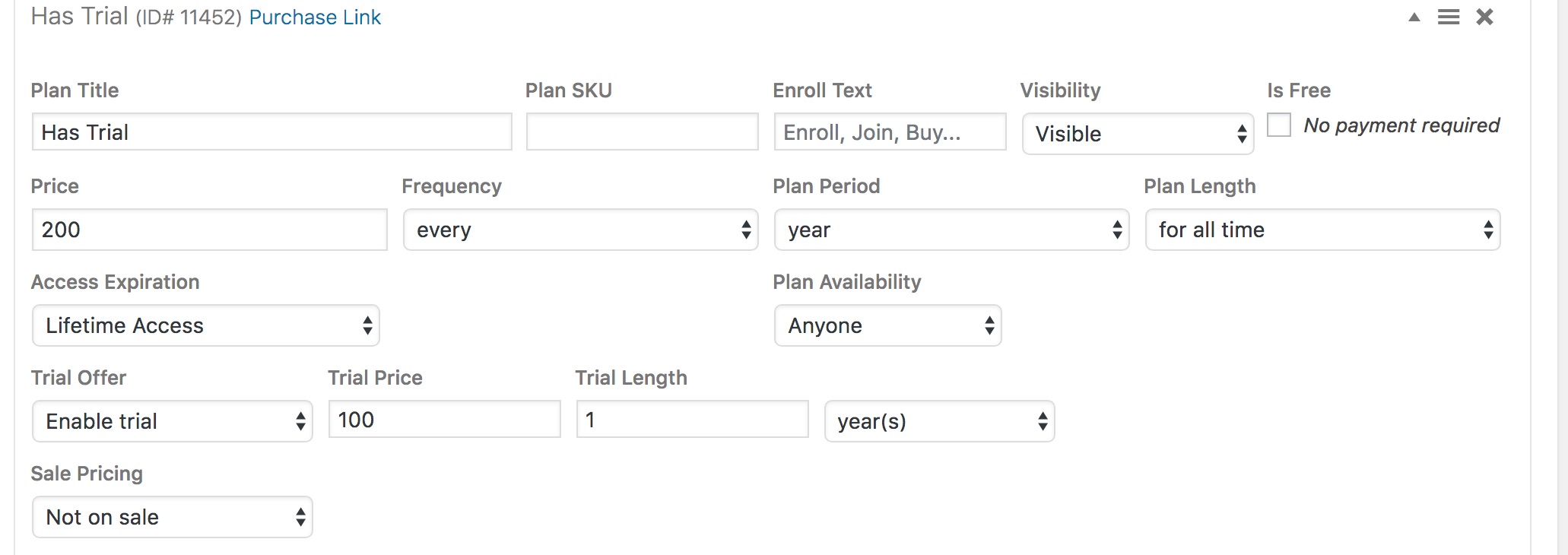The width and height of the screenshot is (1568, 555).
Task: Change the Plan Period from 'year'
Action: [951, 230]
